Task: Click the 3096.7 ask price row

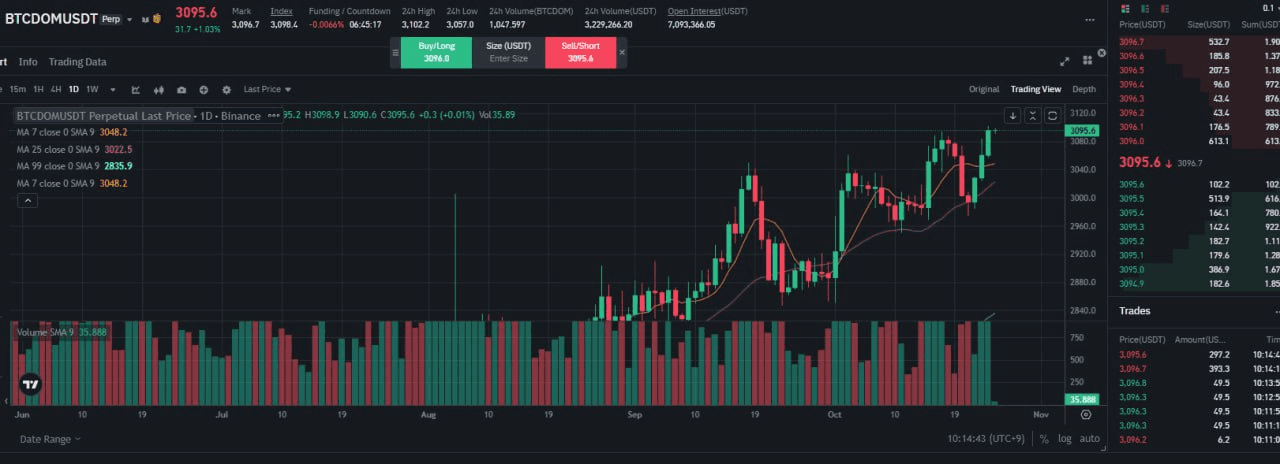Action: 1195,42
